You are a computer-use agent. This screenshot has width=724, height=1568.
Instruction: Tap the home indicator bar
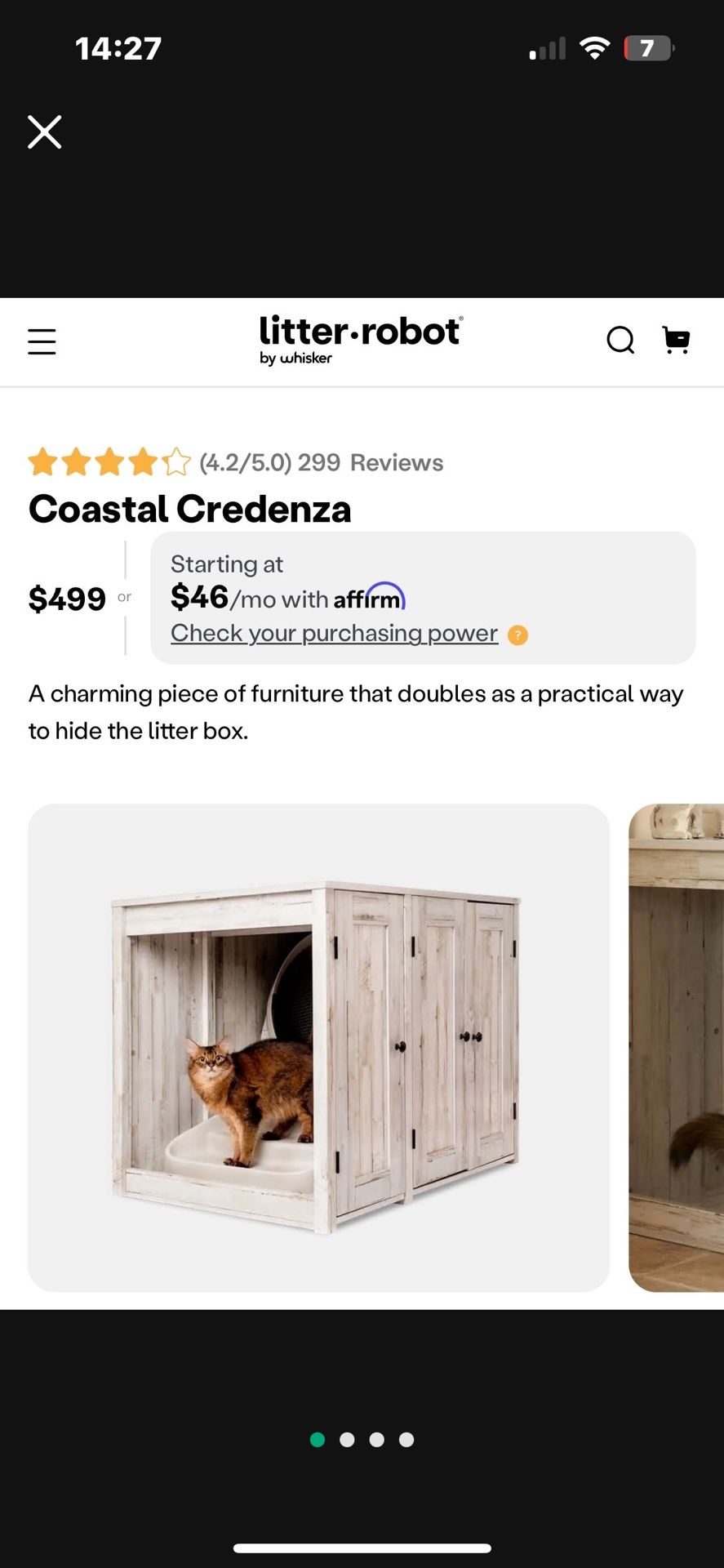[x=362, y=1548]
